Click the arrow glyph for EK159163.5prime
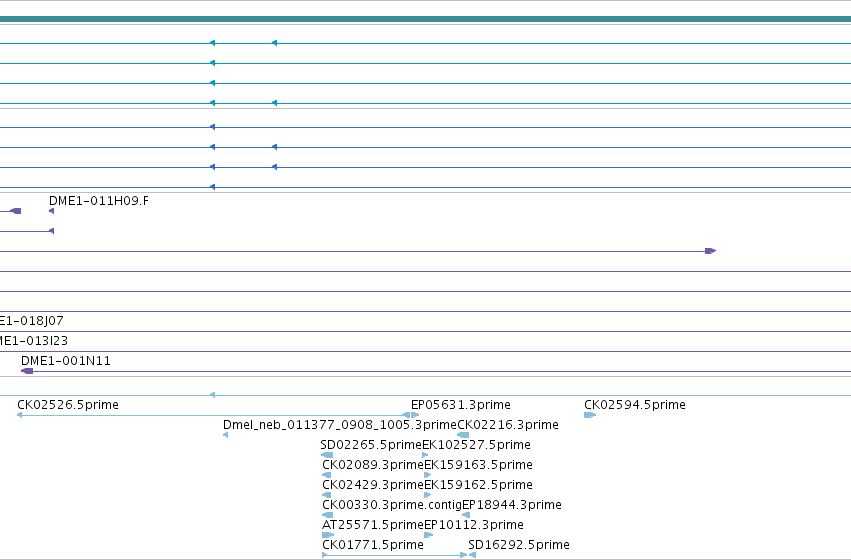851x560 pixels. pos(428,475)
